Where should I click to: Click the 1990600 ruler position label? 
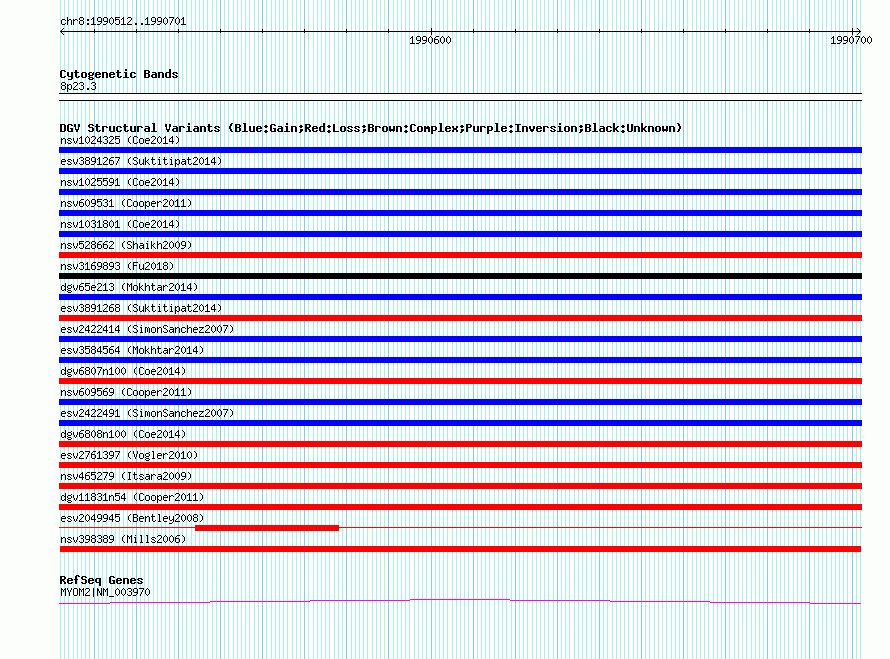(430, 40)
